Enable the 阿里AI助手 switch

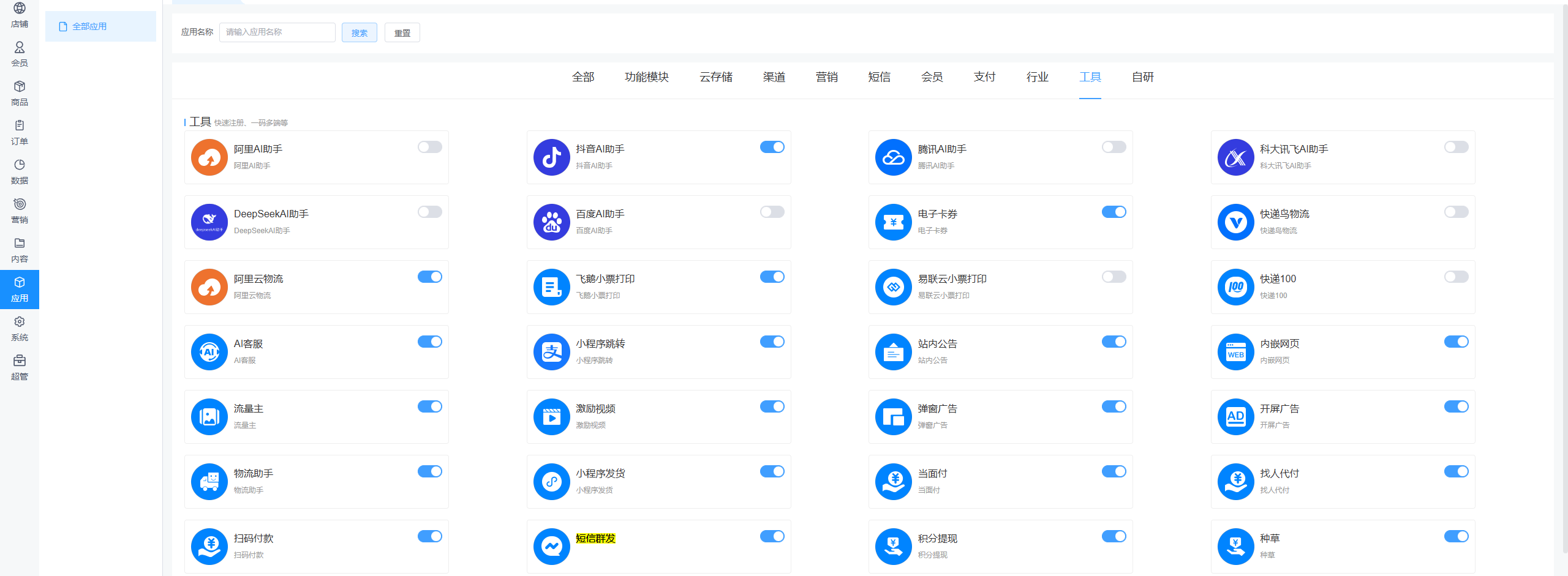click(x=430, y=147)
